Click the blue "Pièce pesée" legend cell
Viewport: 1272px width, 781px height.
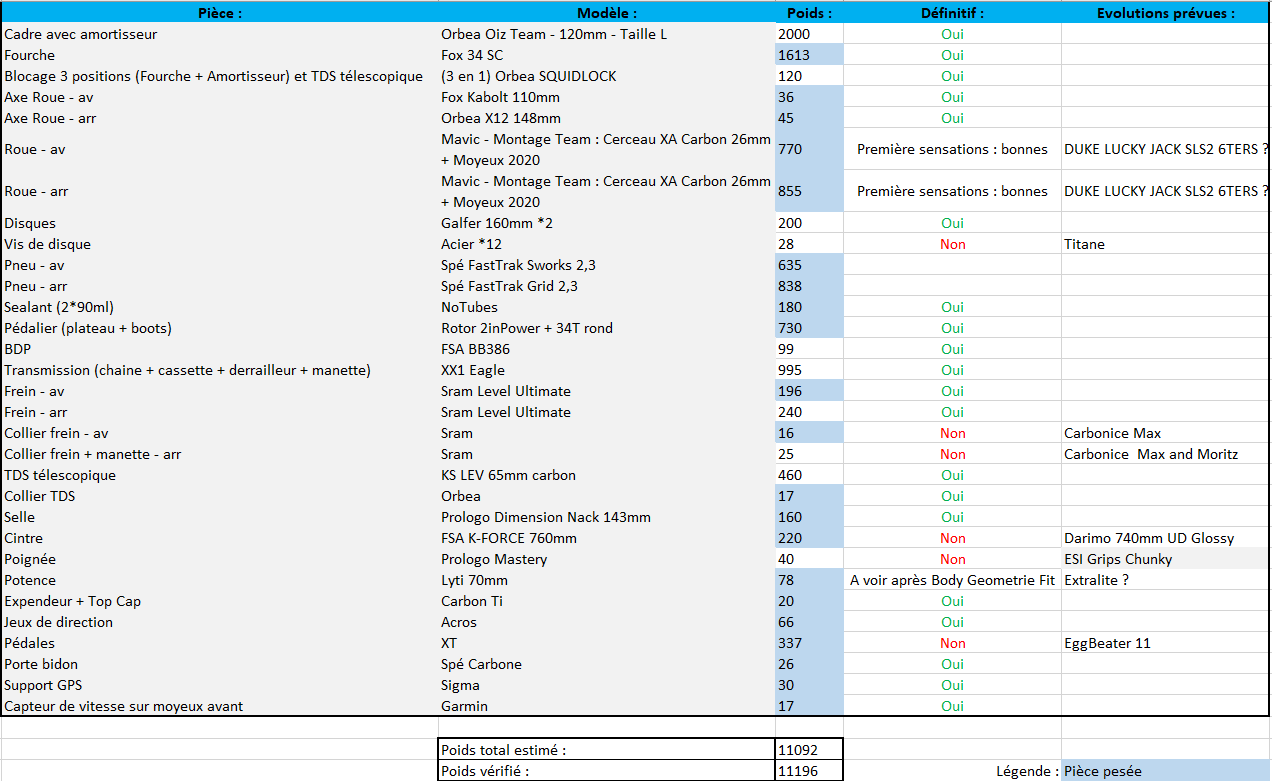[1166, 770]
